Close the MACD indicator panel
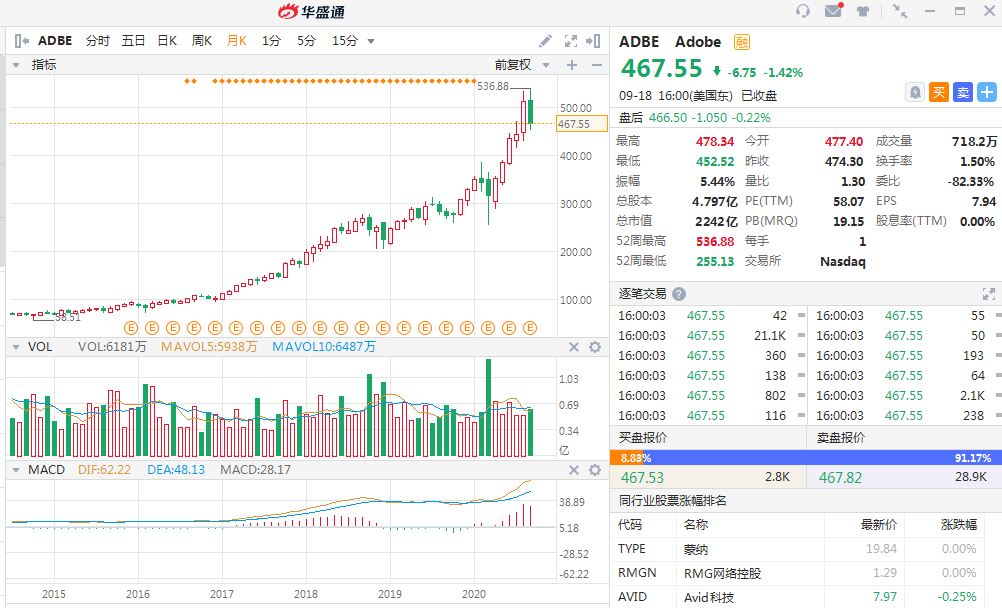 pos(573,471)
